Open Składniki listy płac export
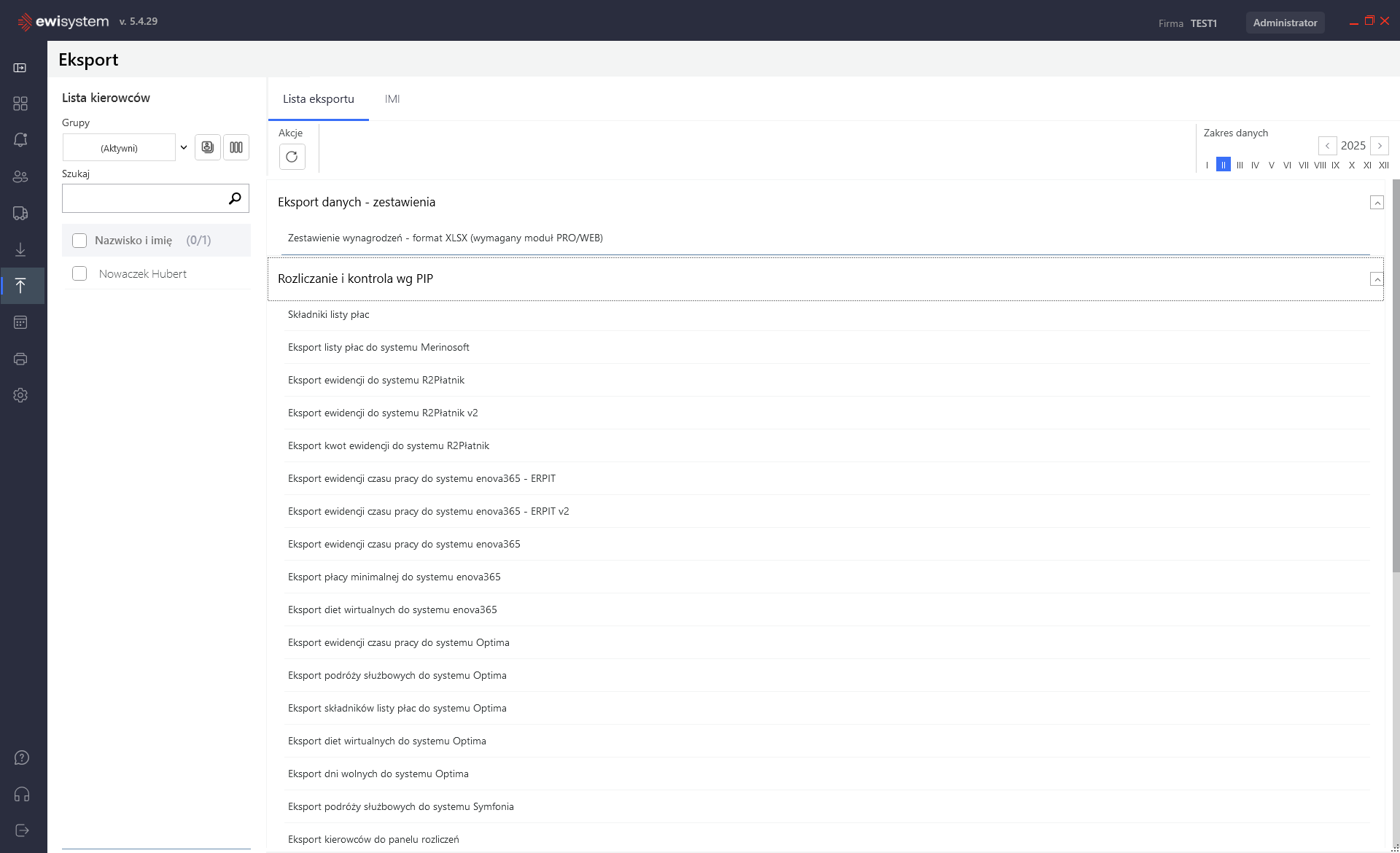 [x=827, y=314]
